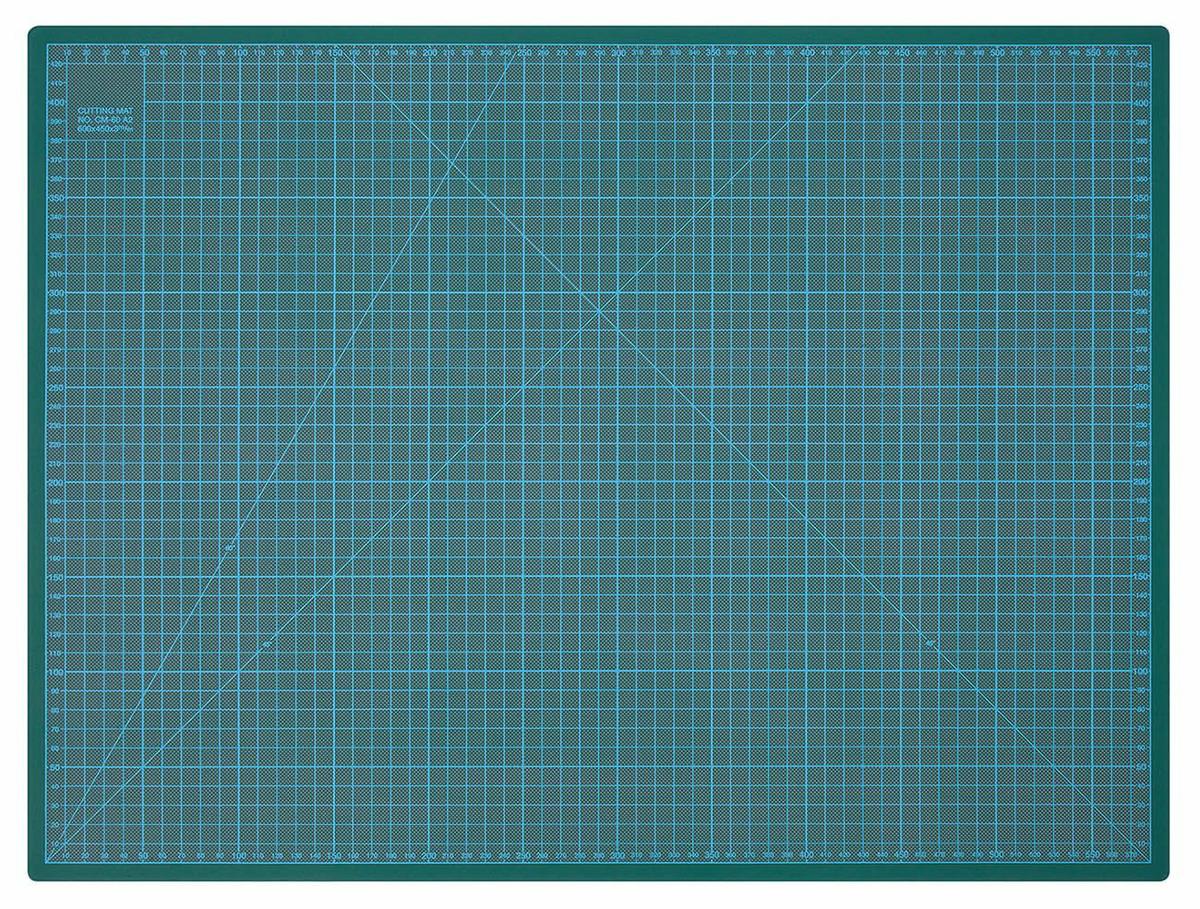Click the 150 mark on the left scale

tap(56, 576)
